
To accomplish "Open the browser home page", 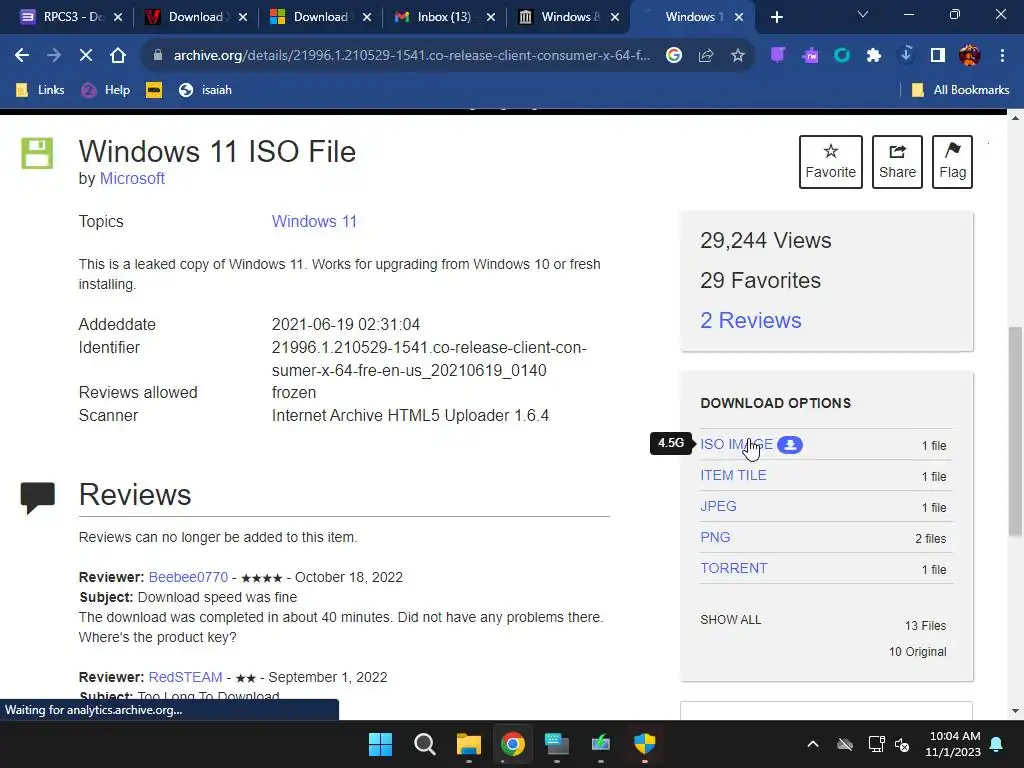I will tap(118, 56).
